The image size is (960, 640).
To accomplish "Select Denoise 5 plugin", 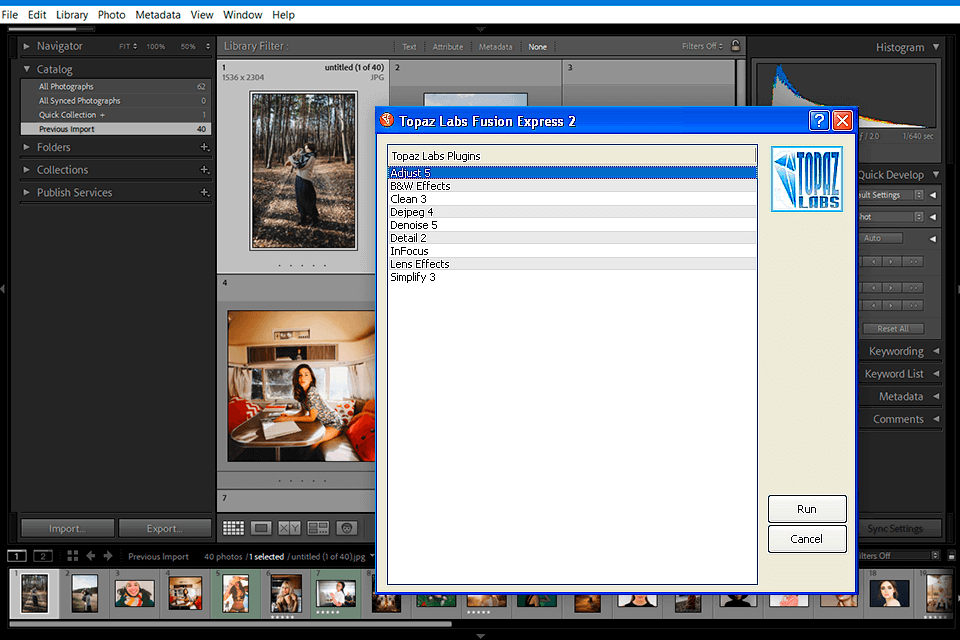I will 572,225.
